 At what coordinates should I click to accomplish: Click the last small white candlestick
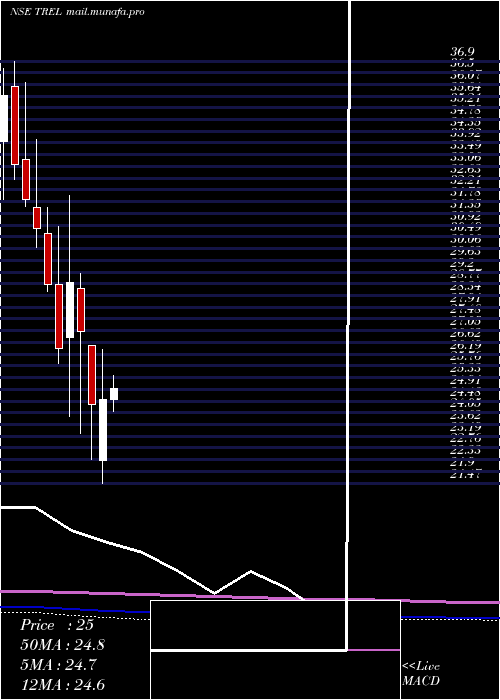point(114,394)
